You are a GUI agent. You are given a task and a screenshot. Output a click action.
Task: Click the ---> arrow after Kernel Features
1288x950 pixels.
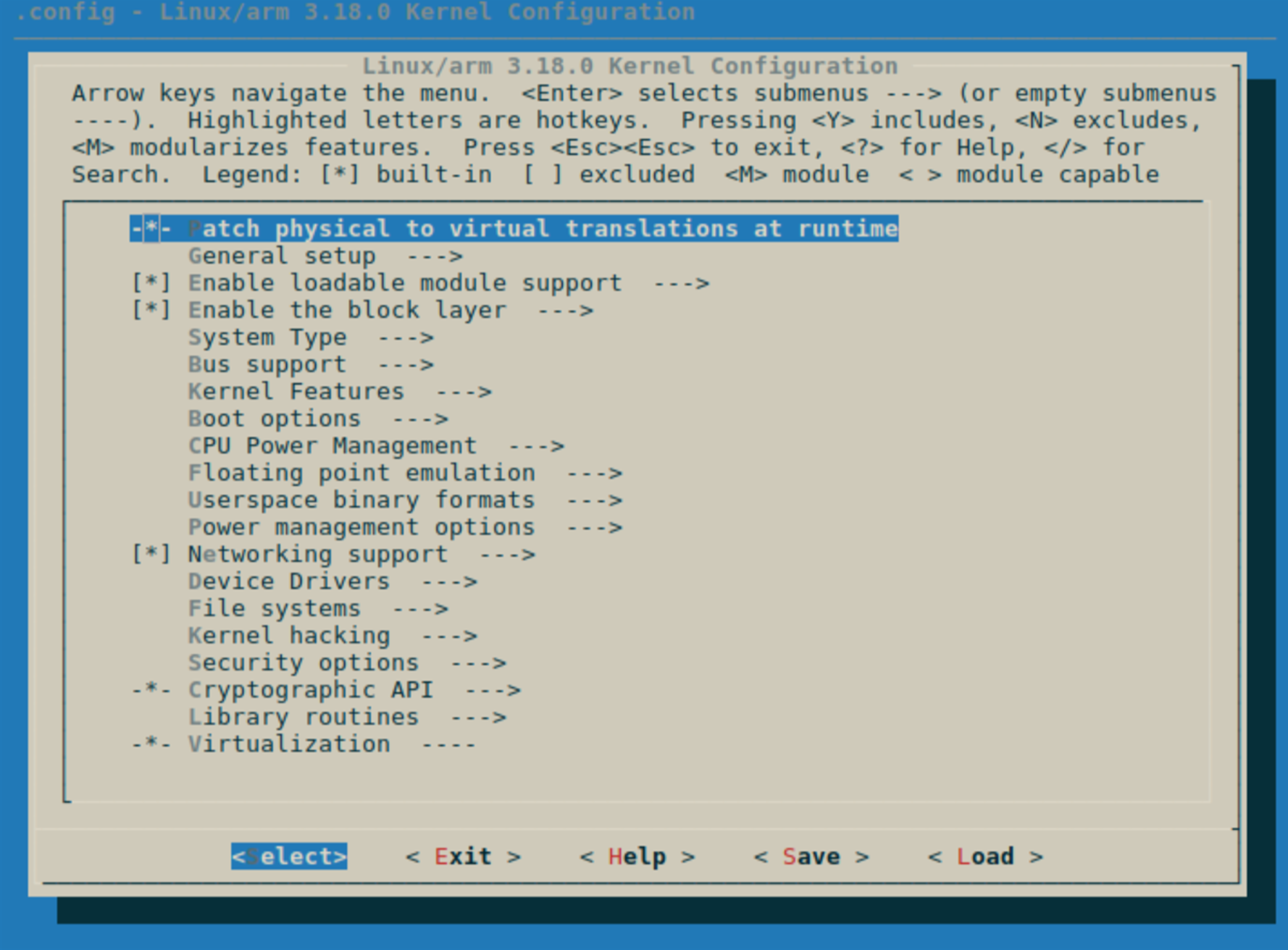coord(464,392)
